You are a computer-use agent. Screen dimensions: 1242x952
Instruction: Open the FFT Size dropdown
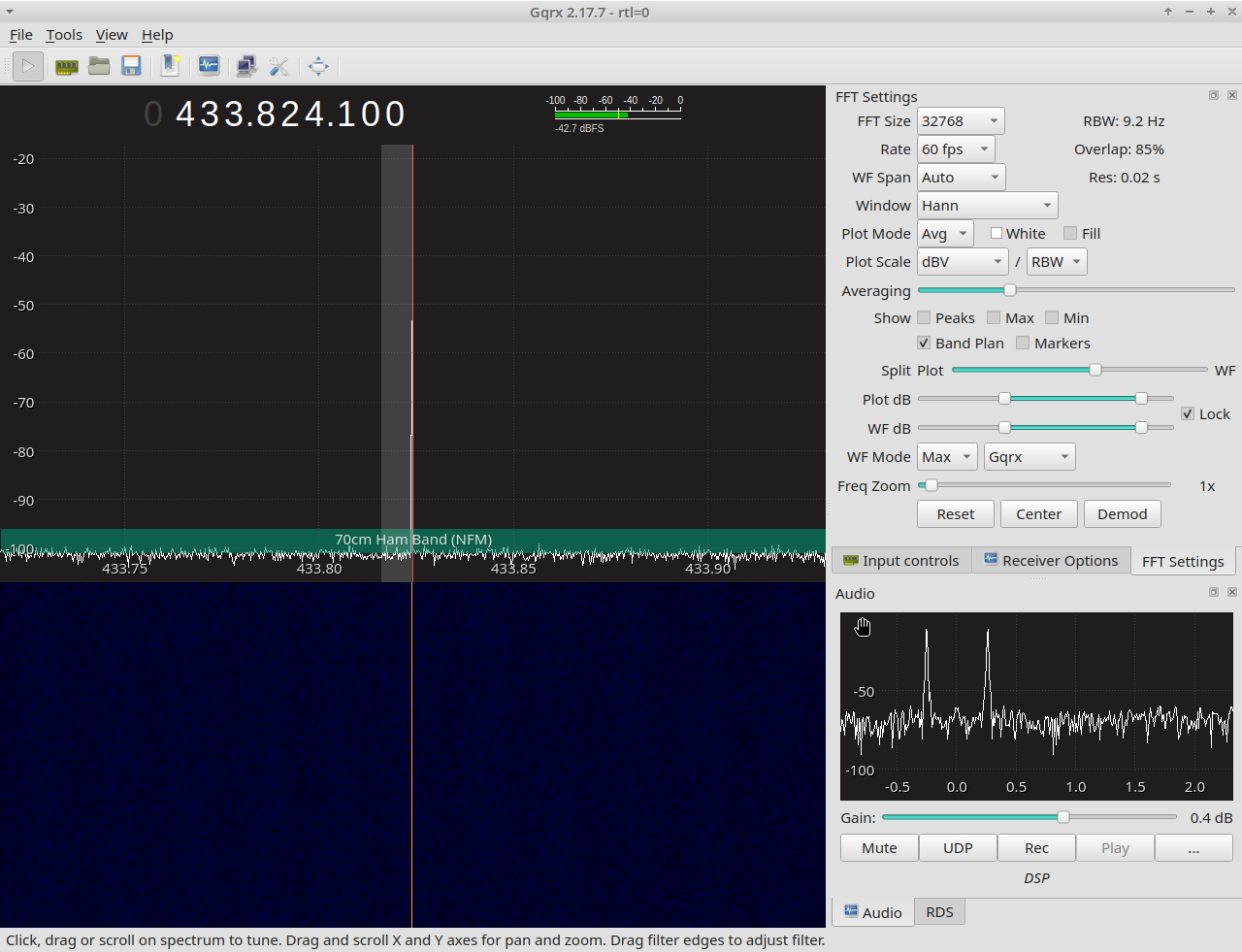tap(961, 121)
